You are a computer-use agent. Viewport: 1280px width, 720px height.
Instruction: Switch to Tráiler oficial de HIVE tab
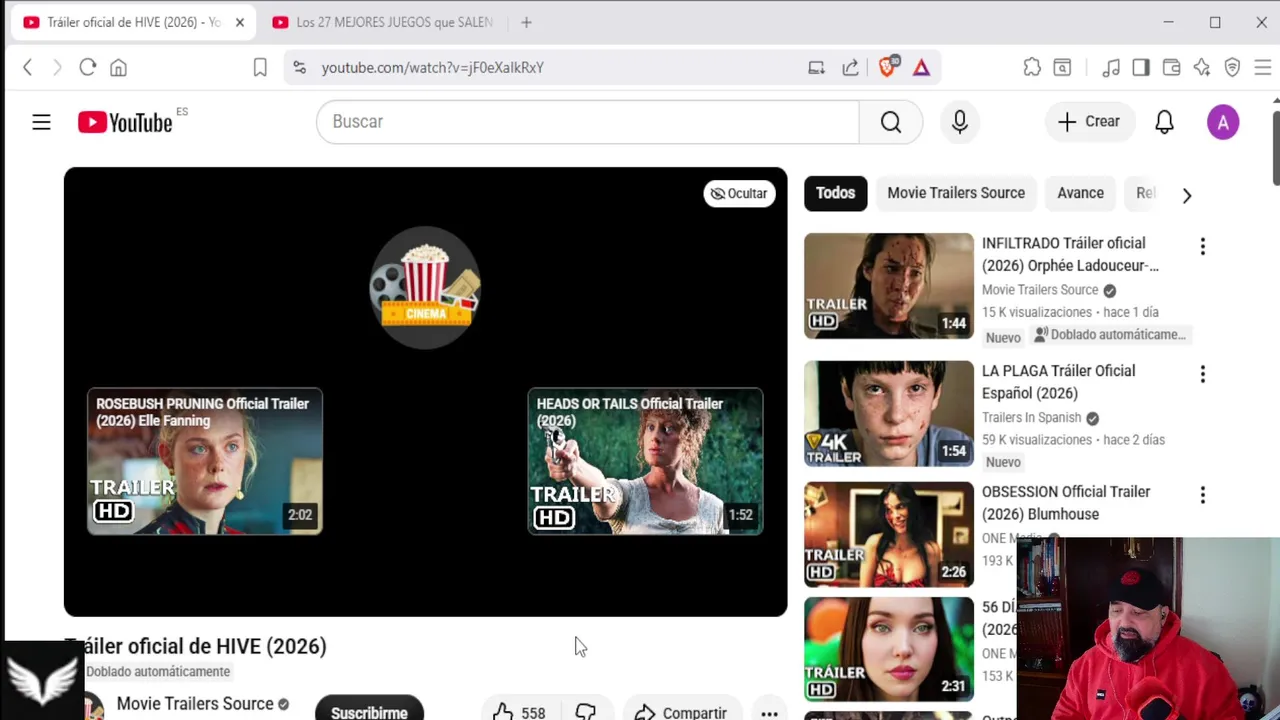(133, 22)
